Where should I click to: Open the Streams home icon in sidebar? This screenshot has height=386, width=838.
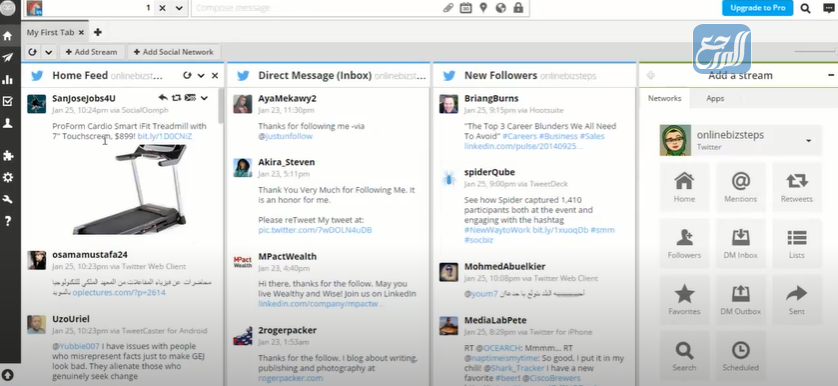click(7, 36)
